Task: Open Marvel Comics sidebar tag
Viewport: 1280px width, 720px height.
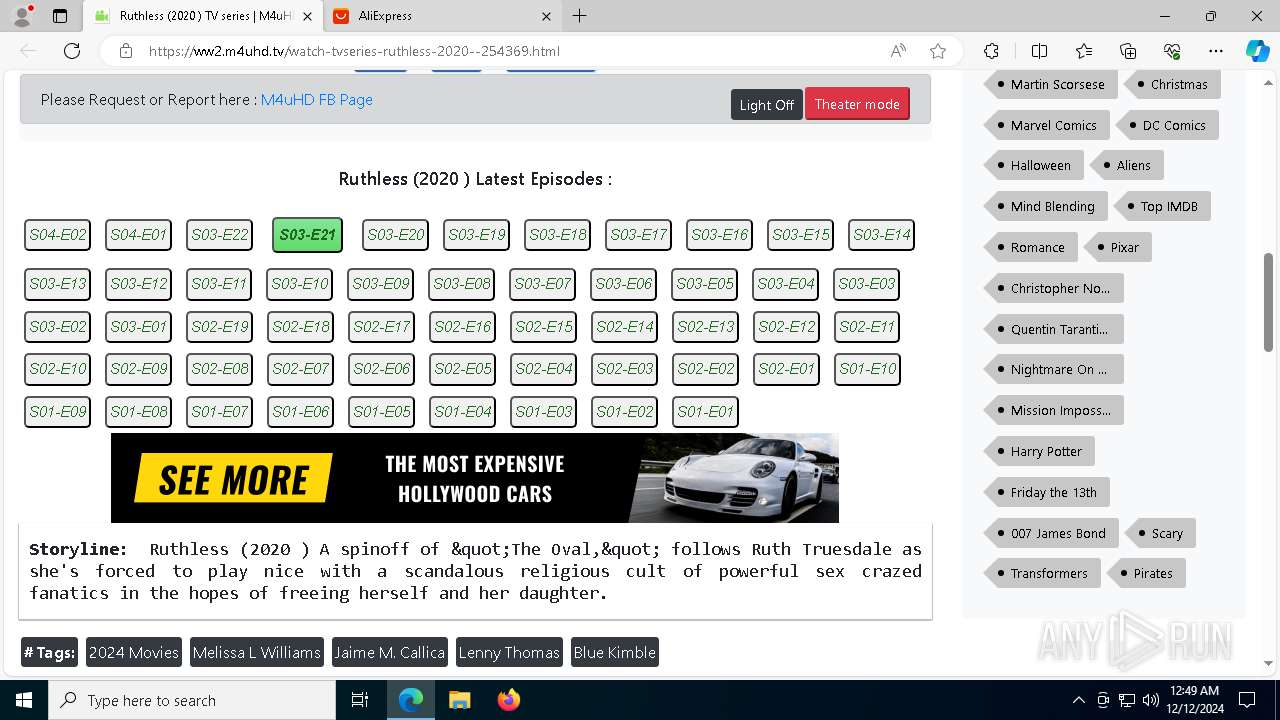Action: [x=1045, y=126]
